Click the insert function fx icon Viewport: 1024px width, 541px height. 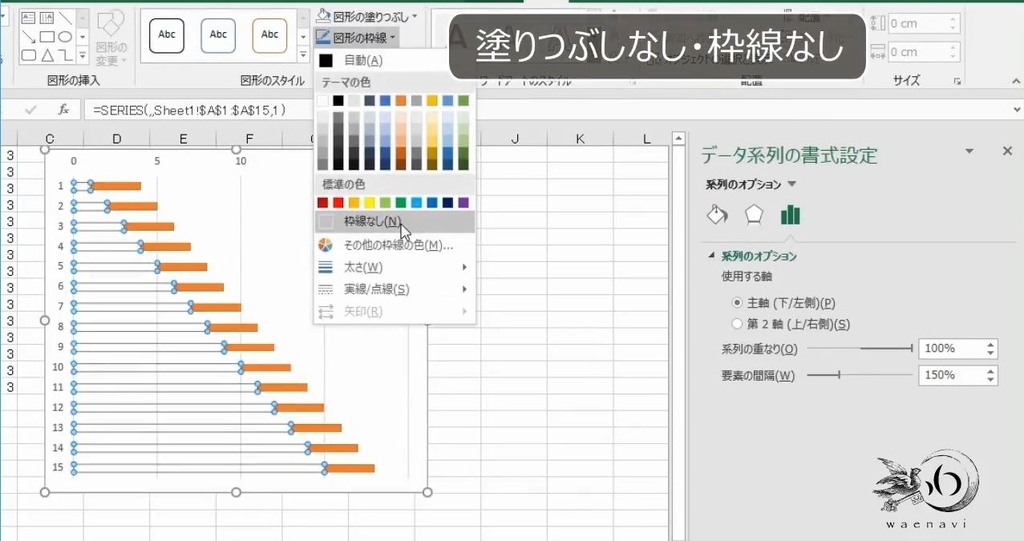(x=63, y=110)
